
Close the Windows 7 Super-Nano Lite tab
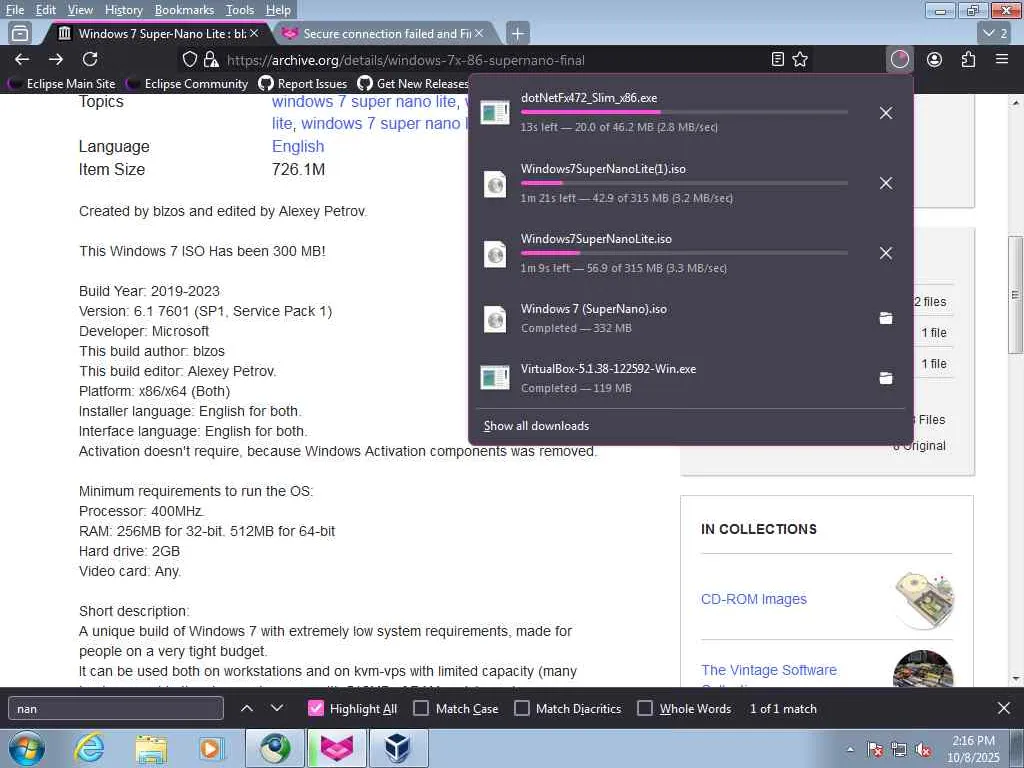(254, 33)
